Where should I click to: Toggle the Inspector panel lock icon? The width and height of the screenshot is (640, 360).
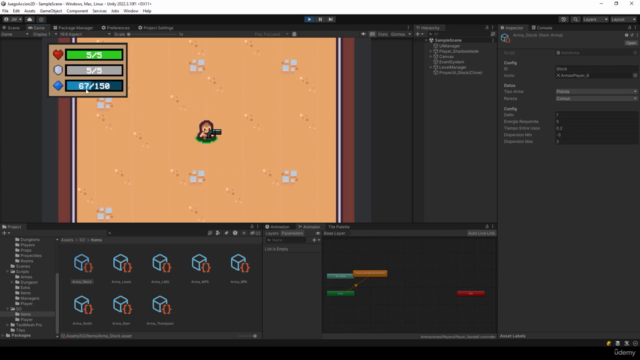point(629,28)
